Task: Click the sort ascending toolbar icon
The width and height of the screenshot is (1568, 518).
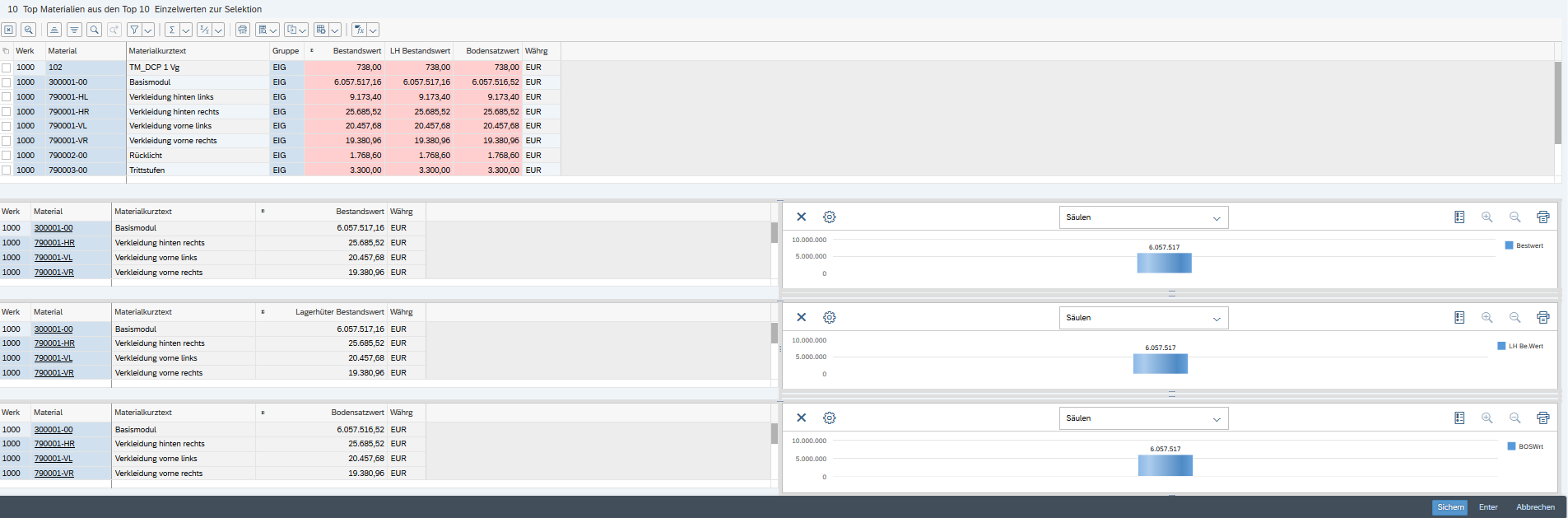Action: coord(54,30)
